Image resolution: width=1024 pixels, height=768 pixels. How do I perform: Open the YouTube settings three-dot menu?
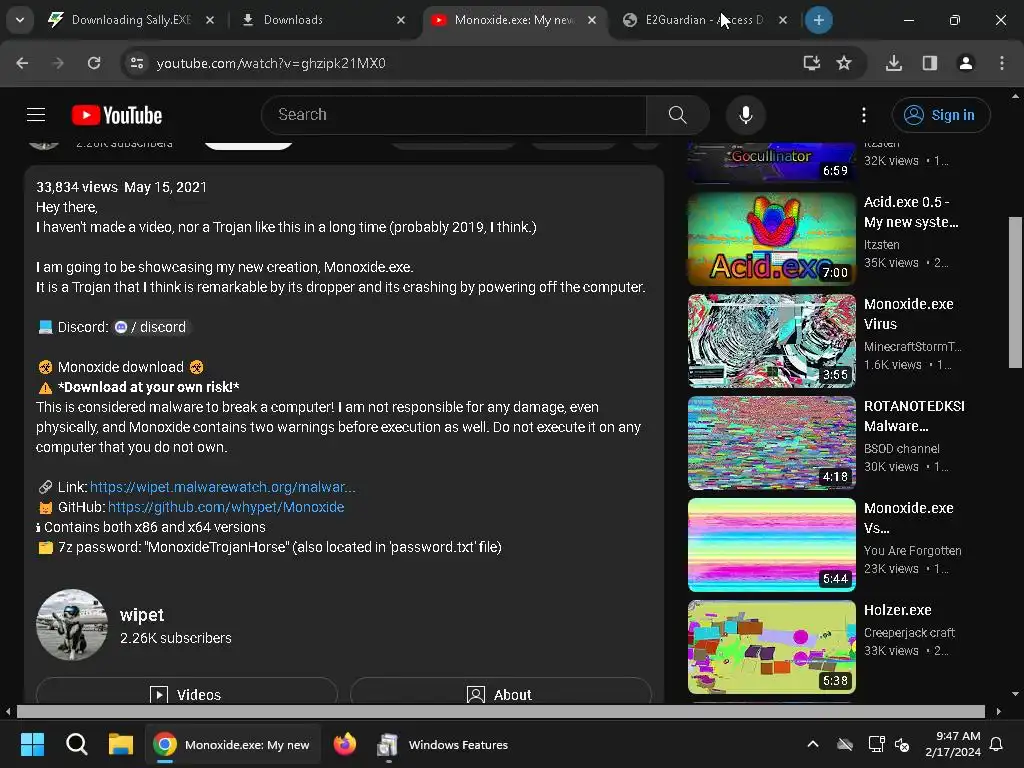click(x=864, y=115)
